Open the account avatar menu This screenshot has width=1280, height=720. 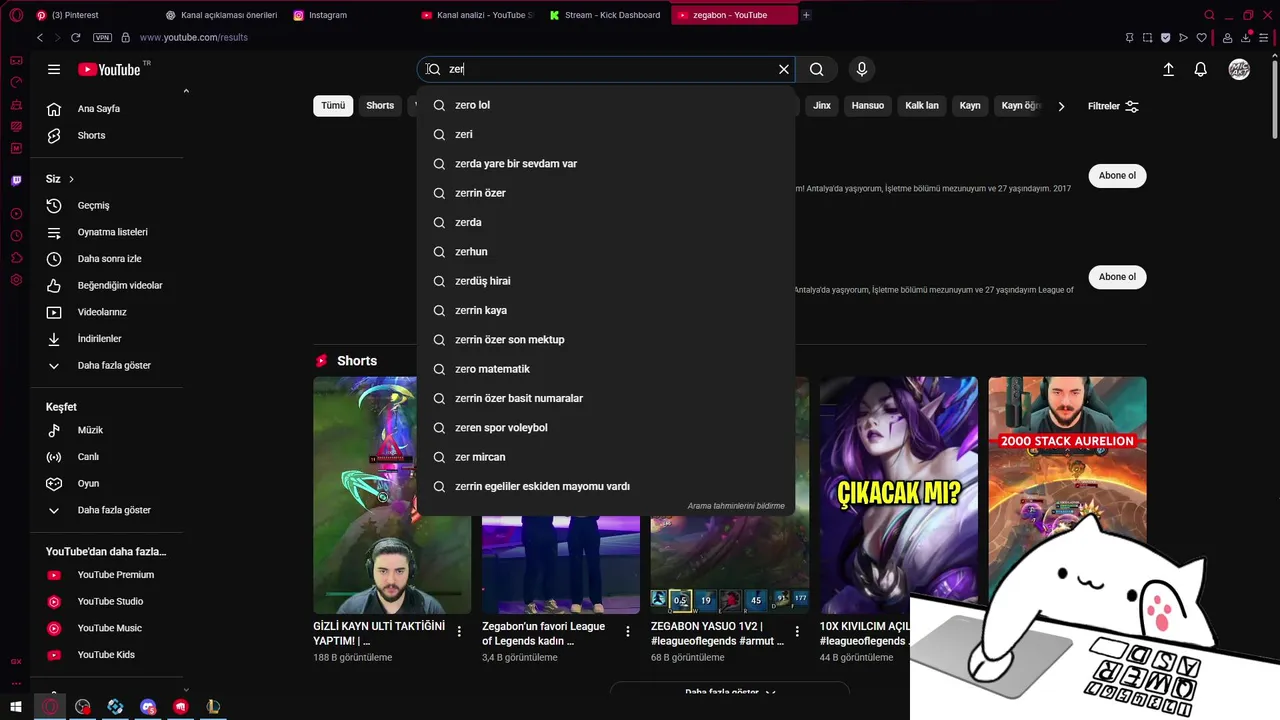(x=1239, y=69)
